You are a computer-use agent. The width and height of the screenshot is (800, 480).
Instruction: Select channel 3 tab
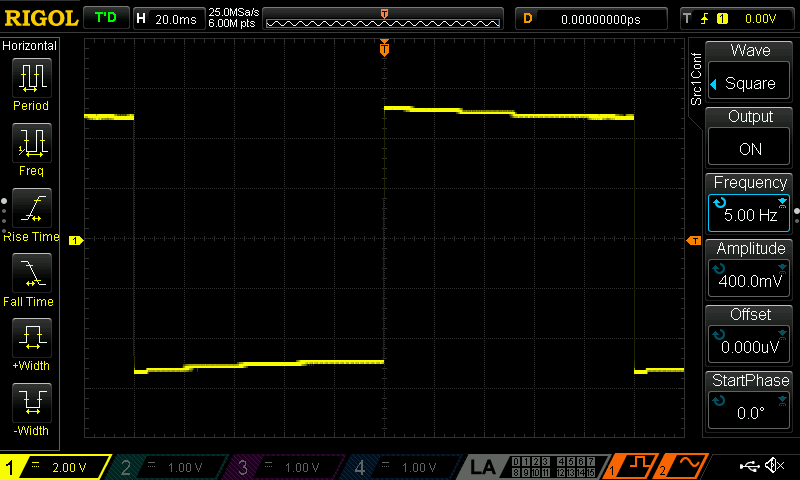click(286, 467)
